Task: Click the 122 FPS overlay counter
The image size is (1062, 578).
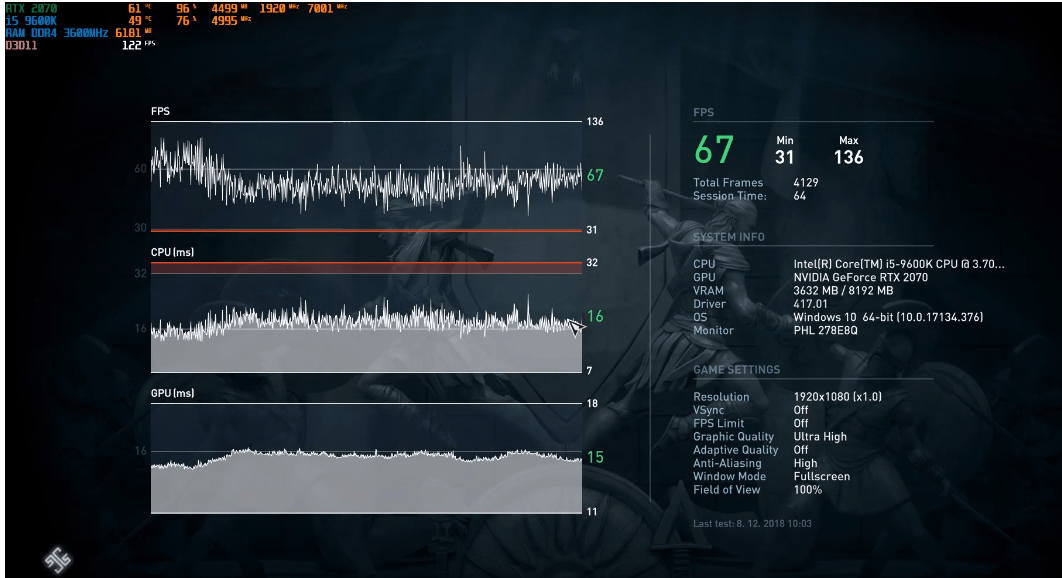Action: pos(138,45)
